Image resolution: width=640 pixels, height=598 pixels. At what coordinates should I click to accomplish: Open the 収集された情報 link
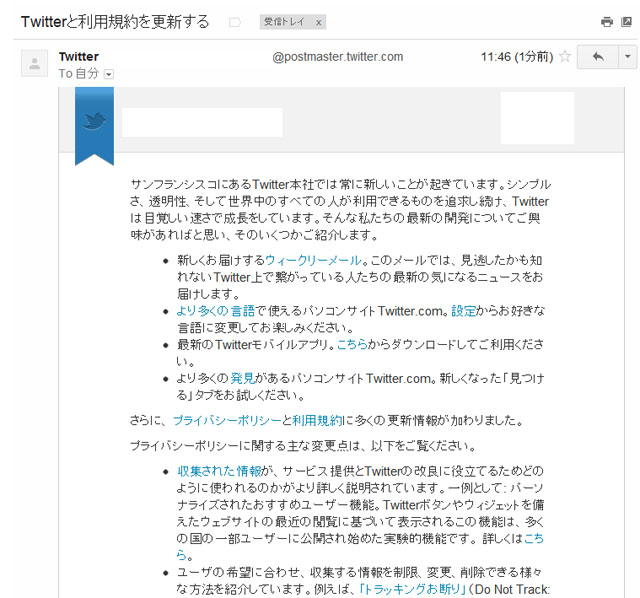[219, 471]
